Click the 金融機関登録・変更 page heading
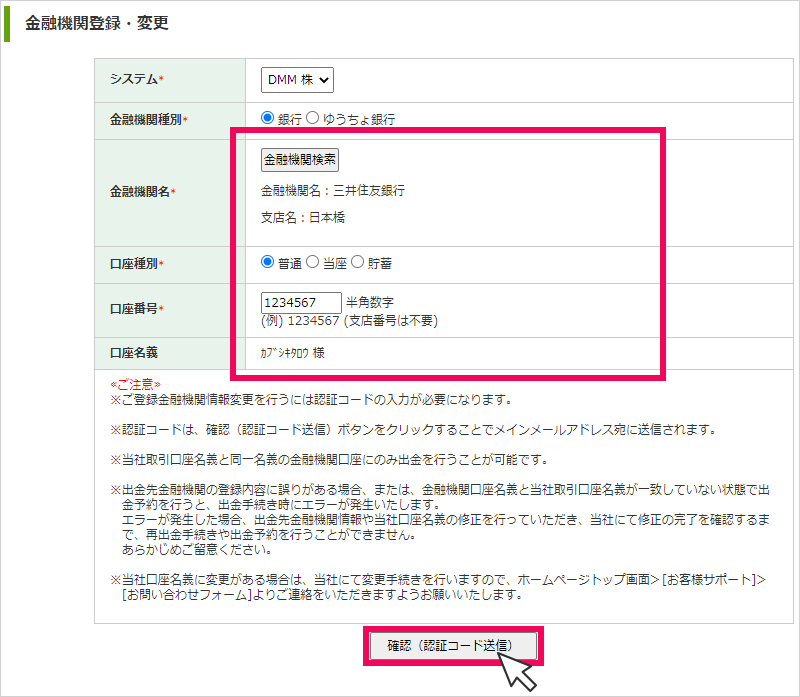Viewport: 800px width, 697px height. (x=96, y=23)
